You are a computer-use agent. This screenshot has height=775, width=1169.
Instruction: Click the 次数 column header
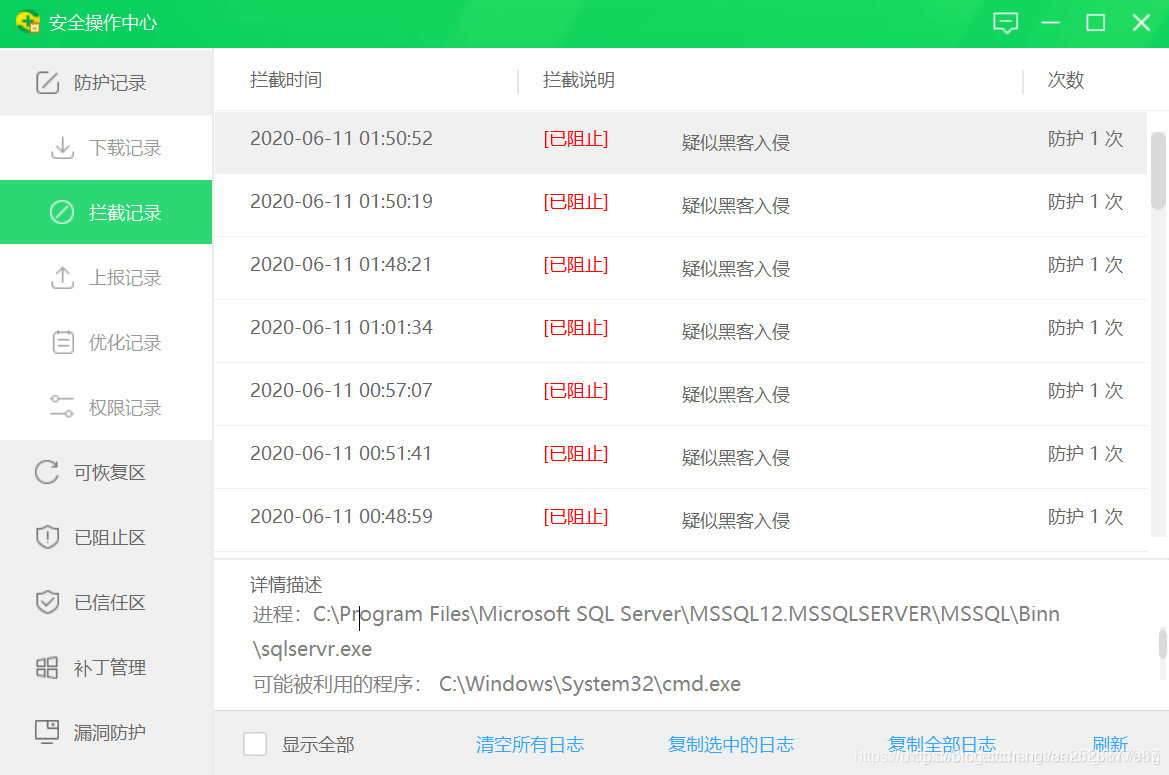click(x=1066, y=80)
